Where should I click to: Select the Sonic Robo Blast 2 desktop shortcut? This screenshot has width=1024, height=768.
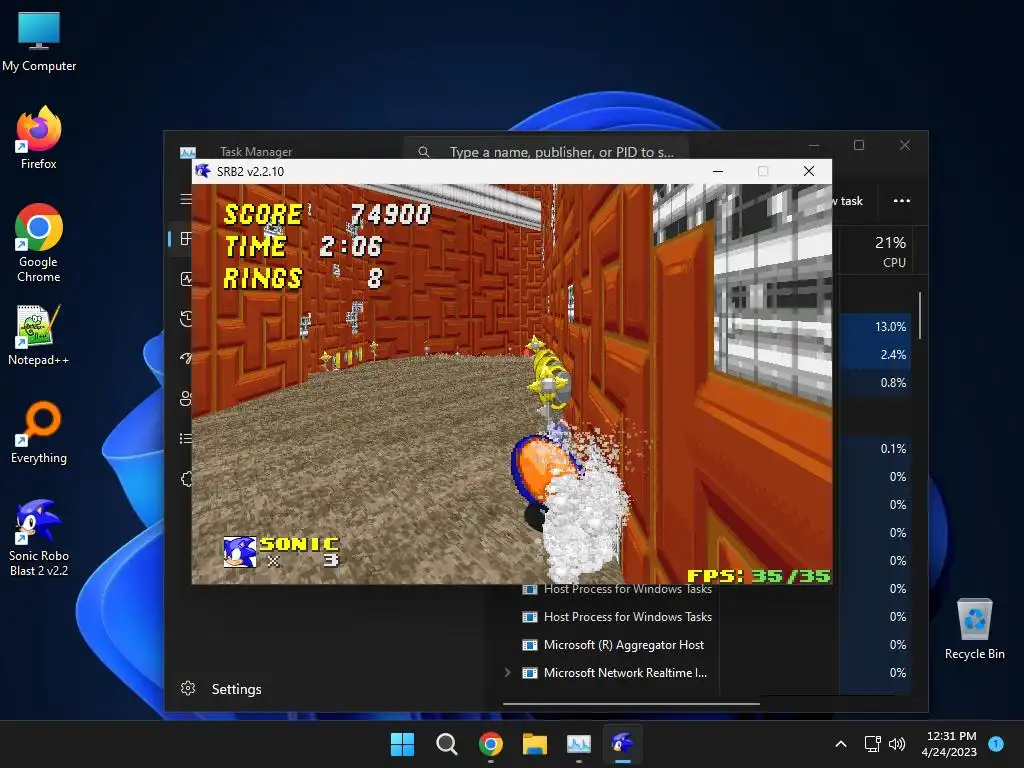click(39, 537)
